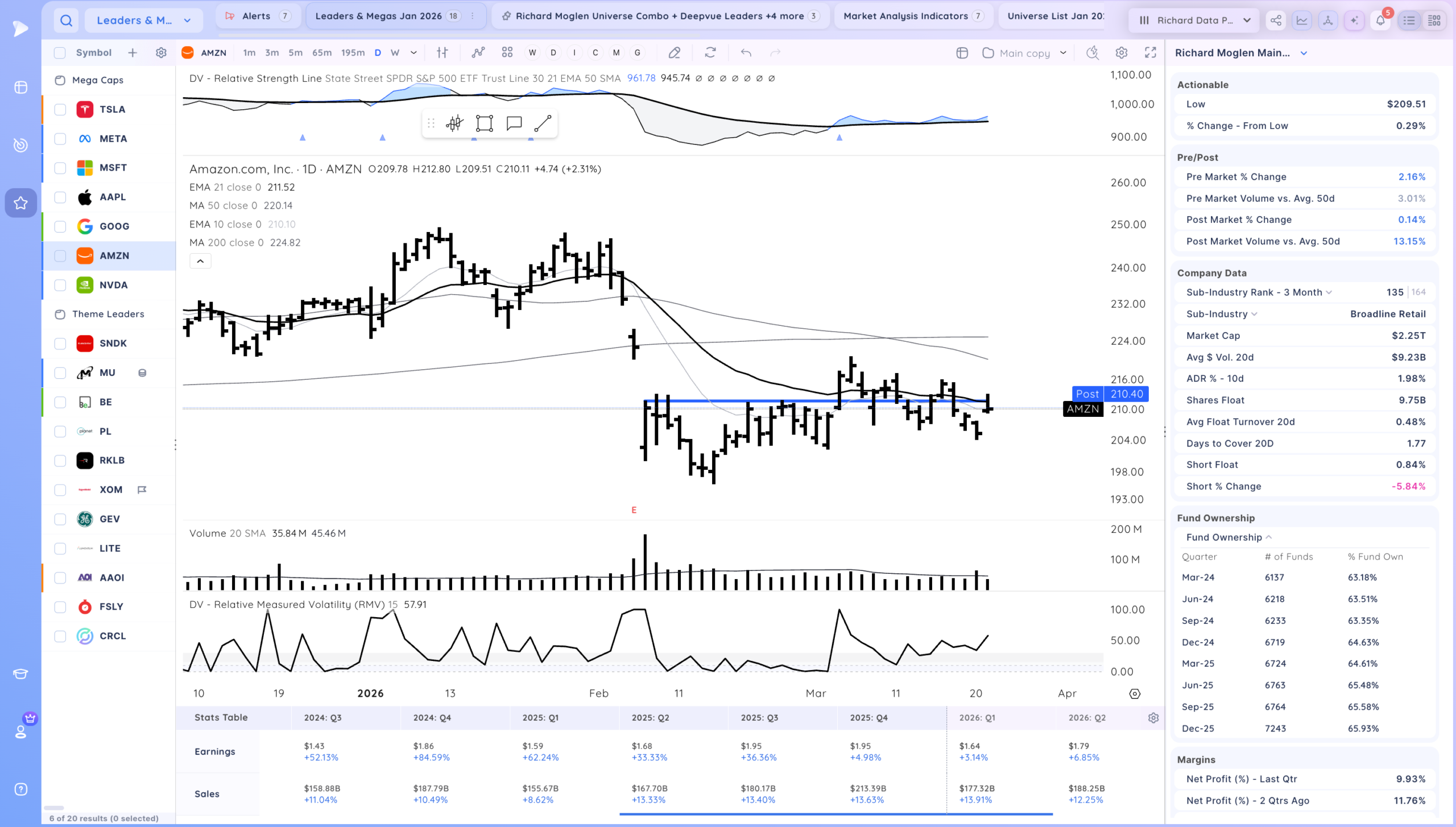The width and height of the screenshot is (1456, 827).
Task: Tick the NVDA row checkbox
Action: pos(60,285)
